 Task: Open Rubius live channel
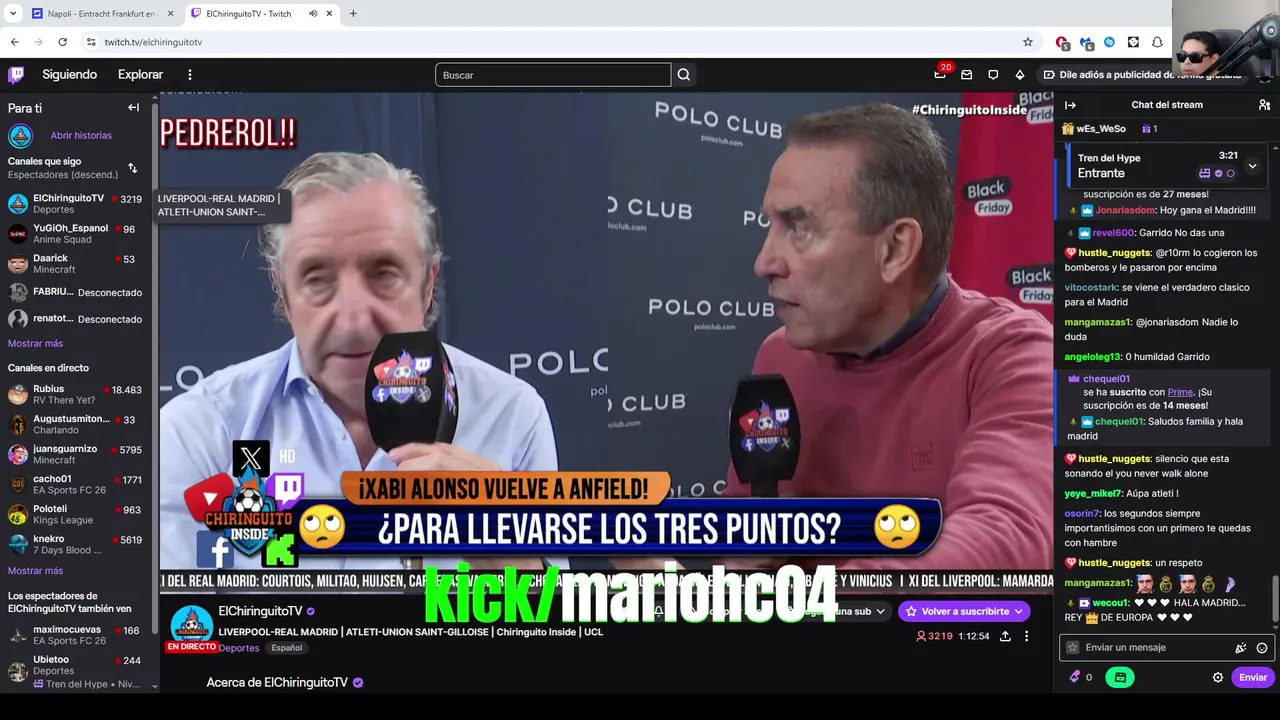pos(75,394)
